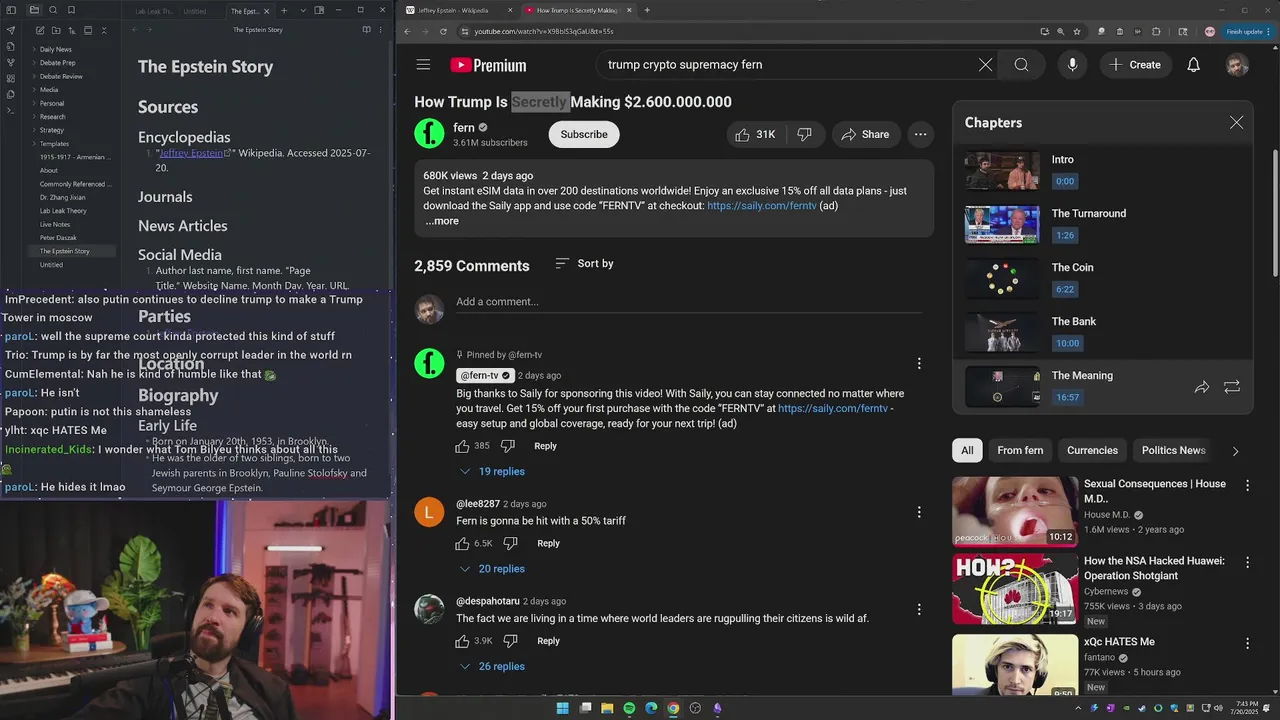Search with voice microphone icon
Viewport: 1280px width, 720px height.
click(1072, 65)
